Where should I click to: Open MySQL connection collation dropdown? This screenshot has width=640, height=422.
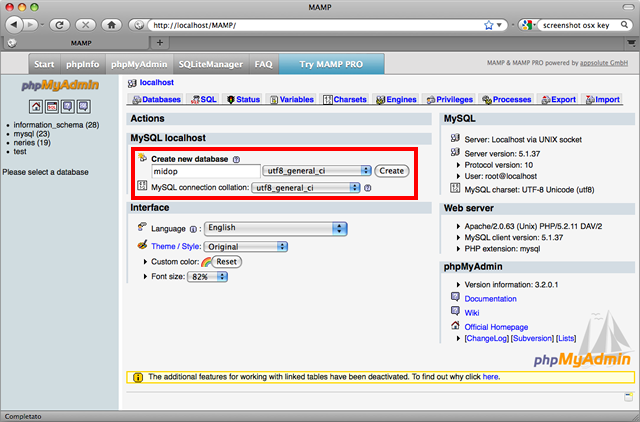(x=306, y=188)
